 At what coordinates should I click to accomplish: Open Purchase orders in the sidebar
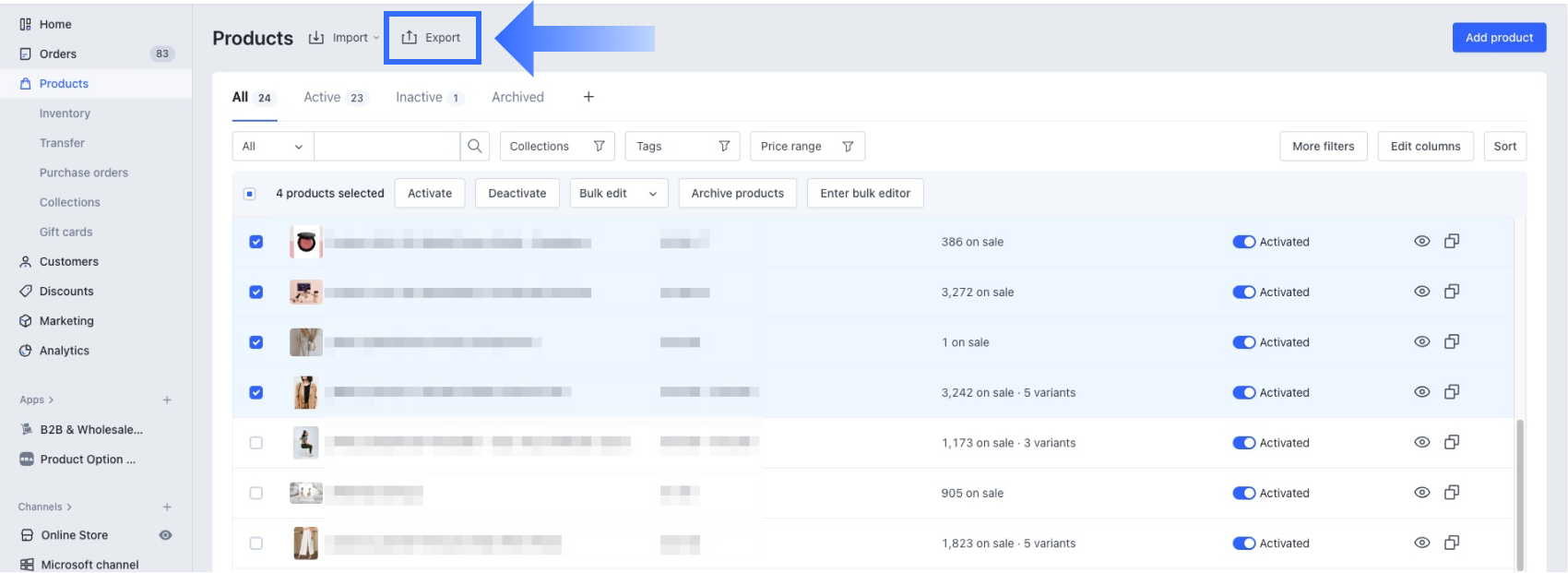click(84, 173)
